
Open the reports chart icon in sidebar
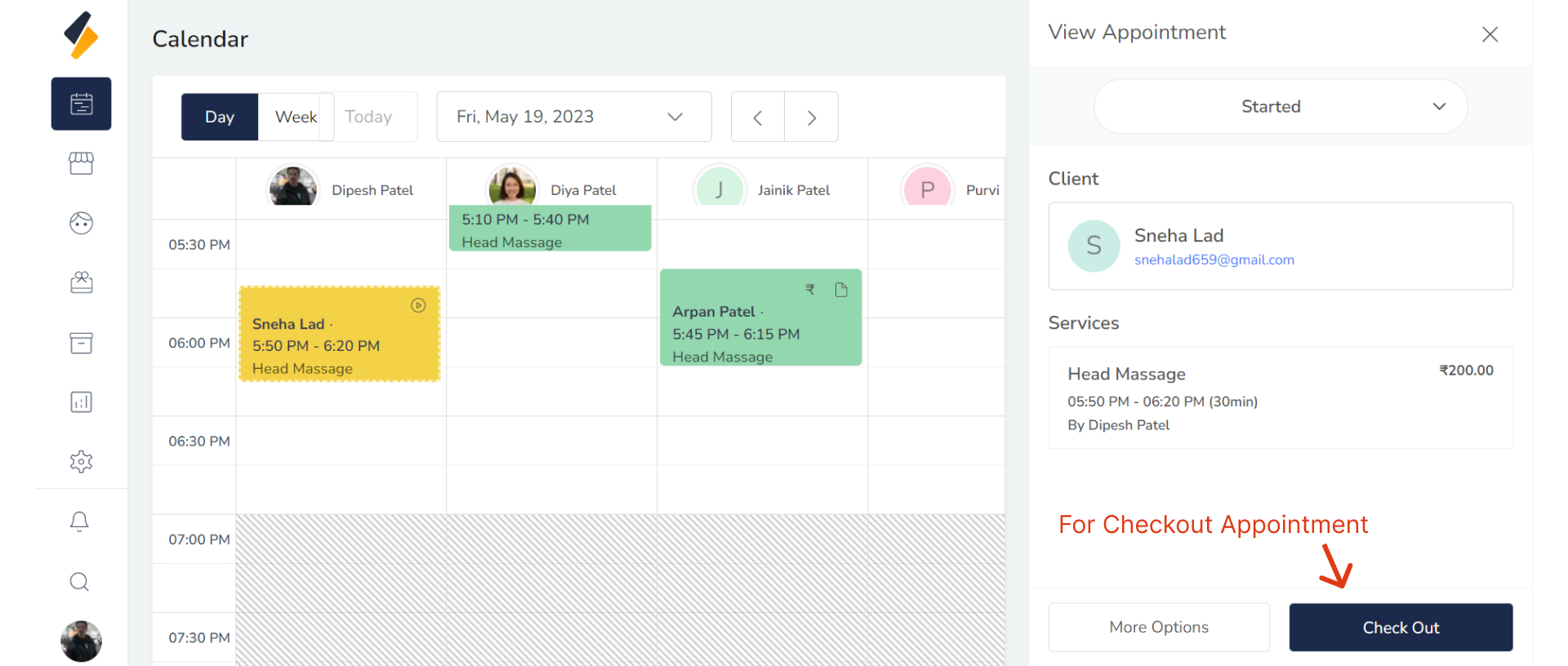point(81,402)
